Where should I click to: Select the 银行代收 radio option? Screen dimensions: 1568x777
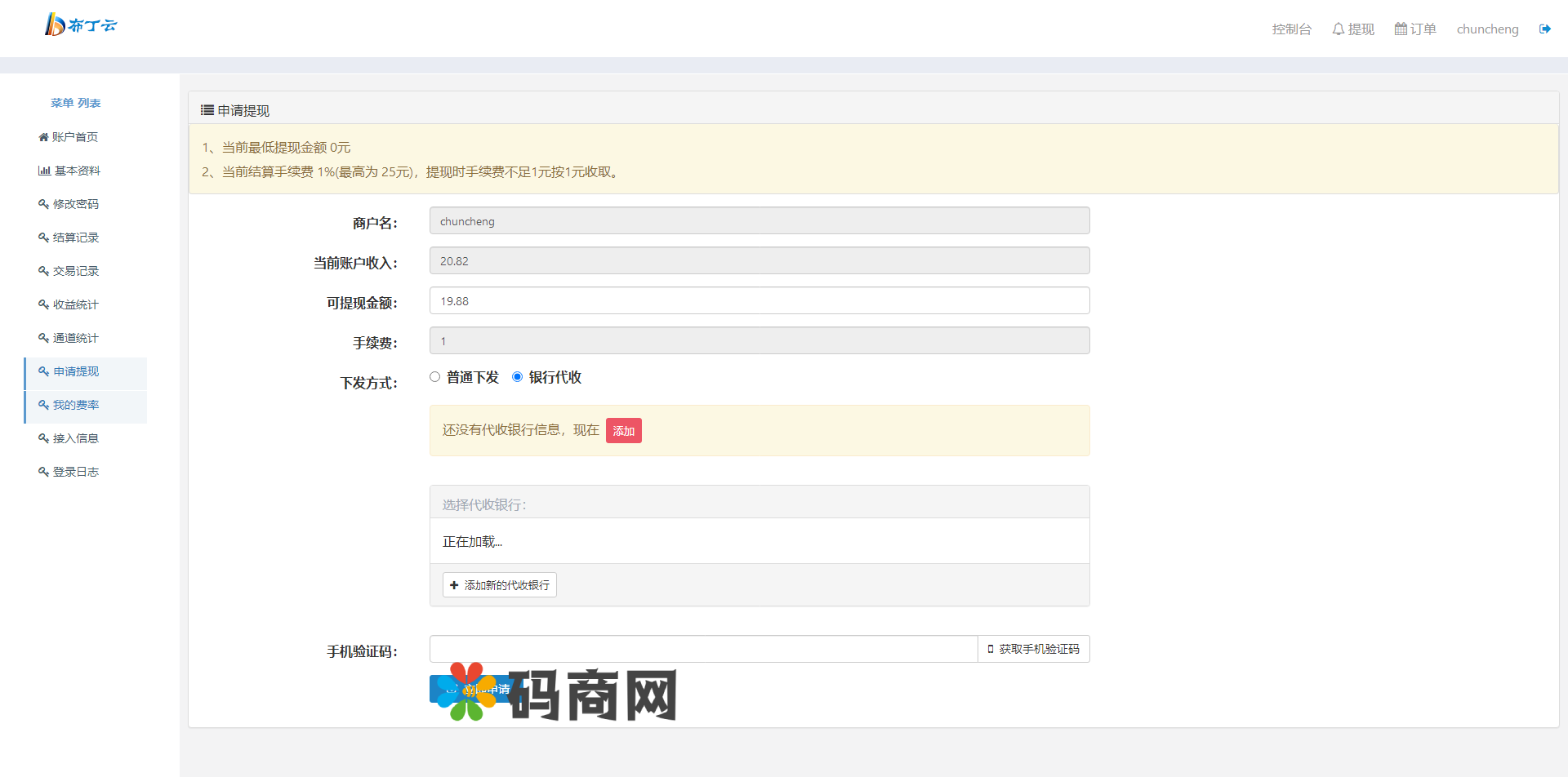(517, 377)
